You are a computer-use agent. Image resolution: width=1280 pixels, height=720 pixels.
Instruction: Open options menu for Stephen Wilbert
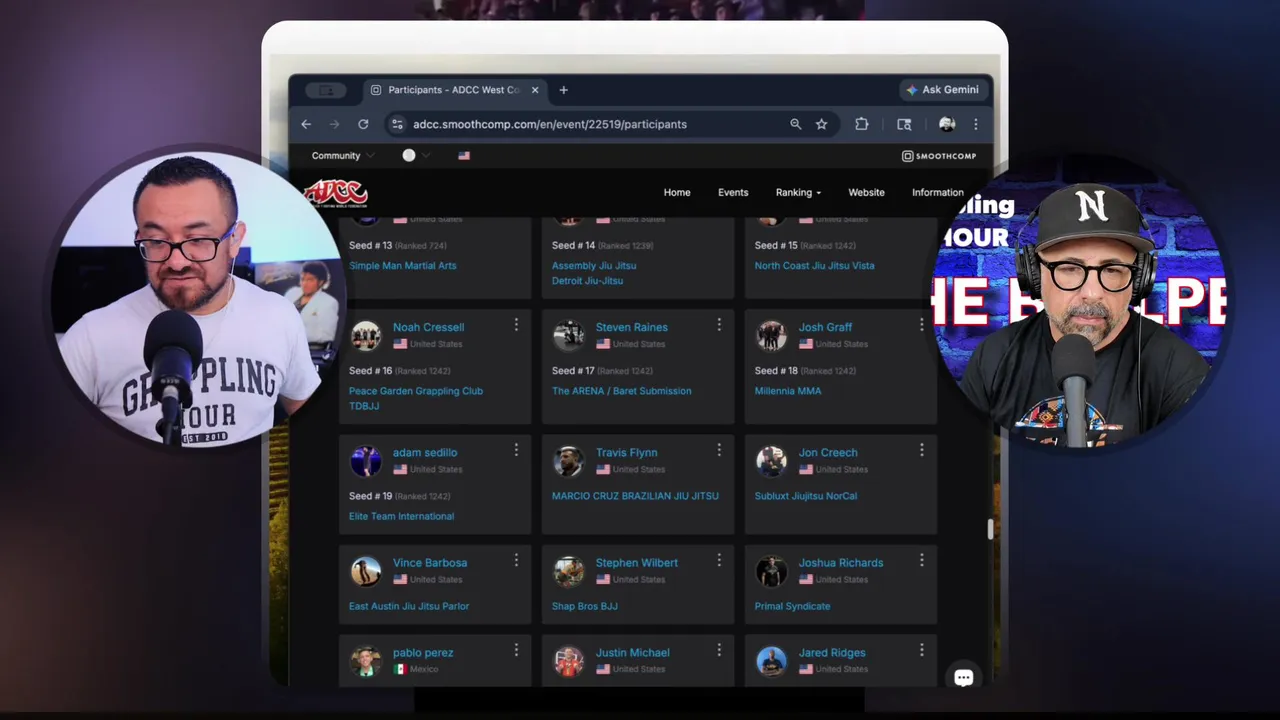tap(719, 560)
